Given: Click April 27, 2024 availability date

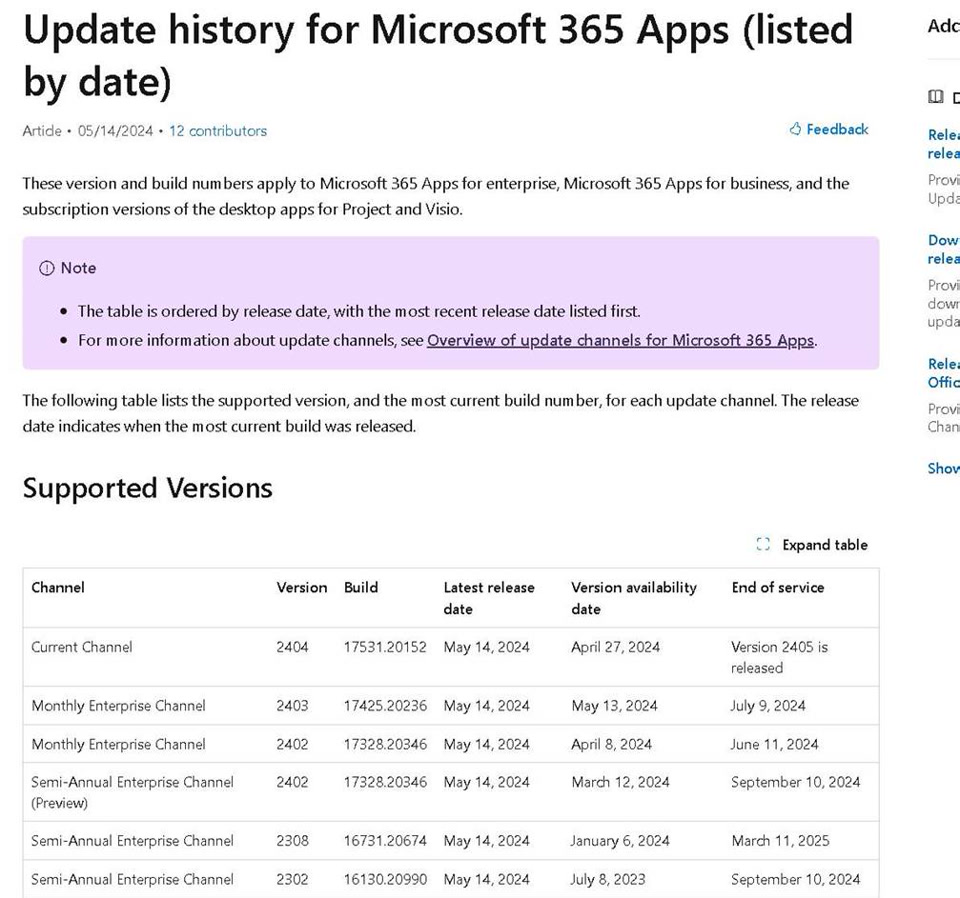Looking at the screenshot, I should (615, 647).
